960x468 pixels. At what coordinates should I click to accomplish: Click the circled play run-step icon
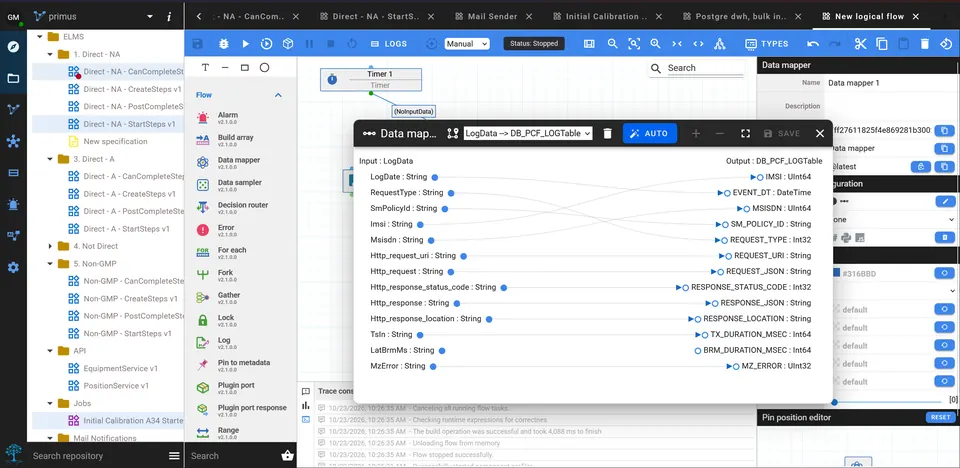[x=266, y=44]
